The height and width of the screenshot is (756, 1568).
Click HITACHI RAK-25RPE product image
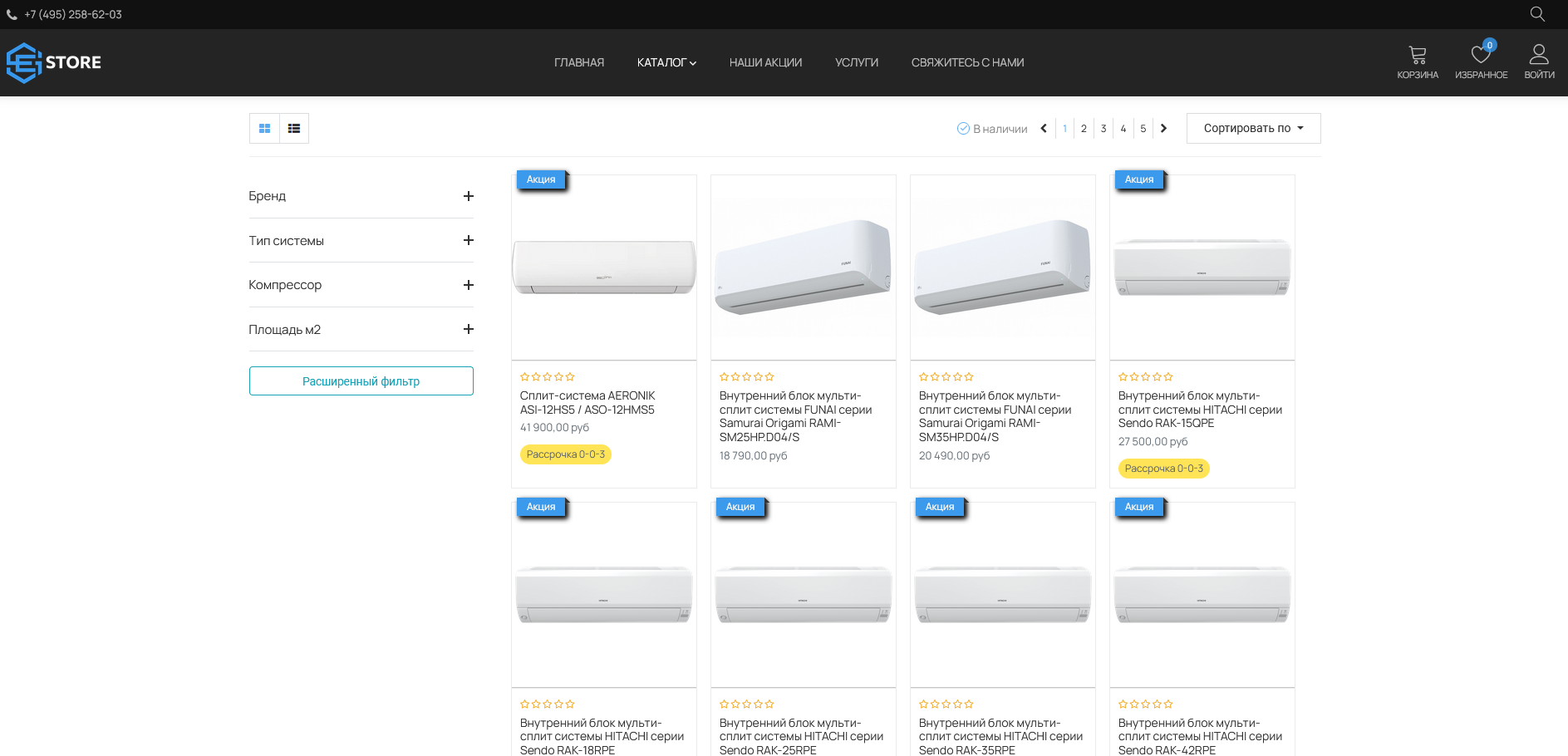coord(804,595)
